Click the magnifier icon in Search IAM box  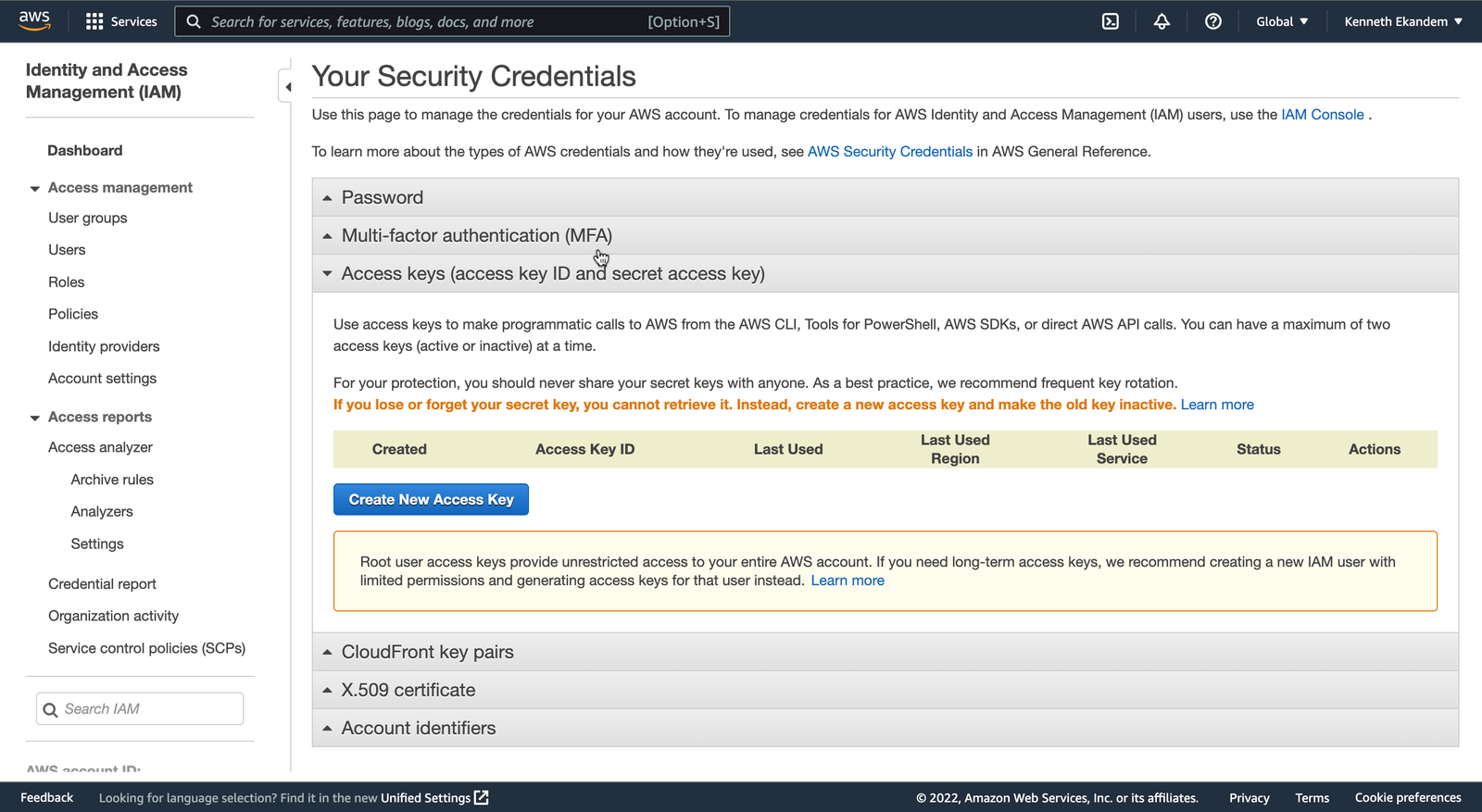[x=51, y=709]
